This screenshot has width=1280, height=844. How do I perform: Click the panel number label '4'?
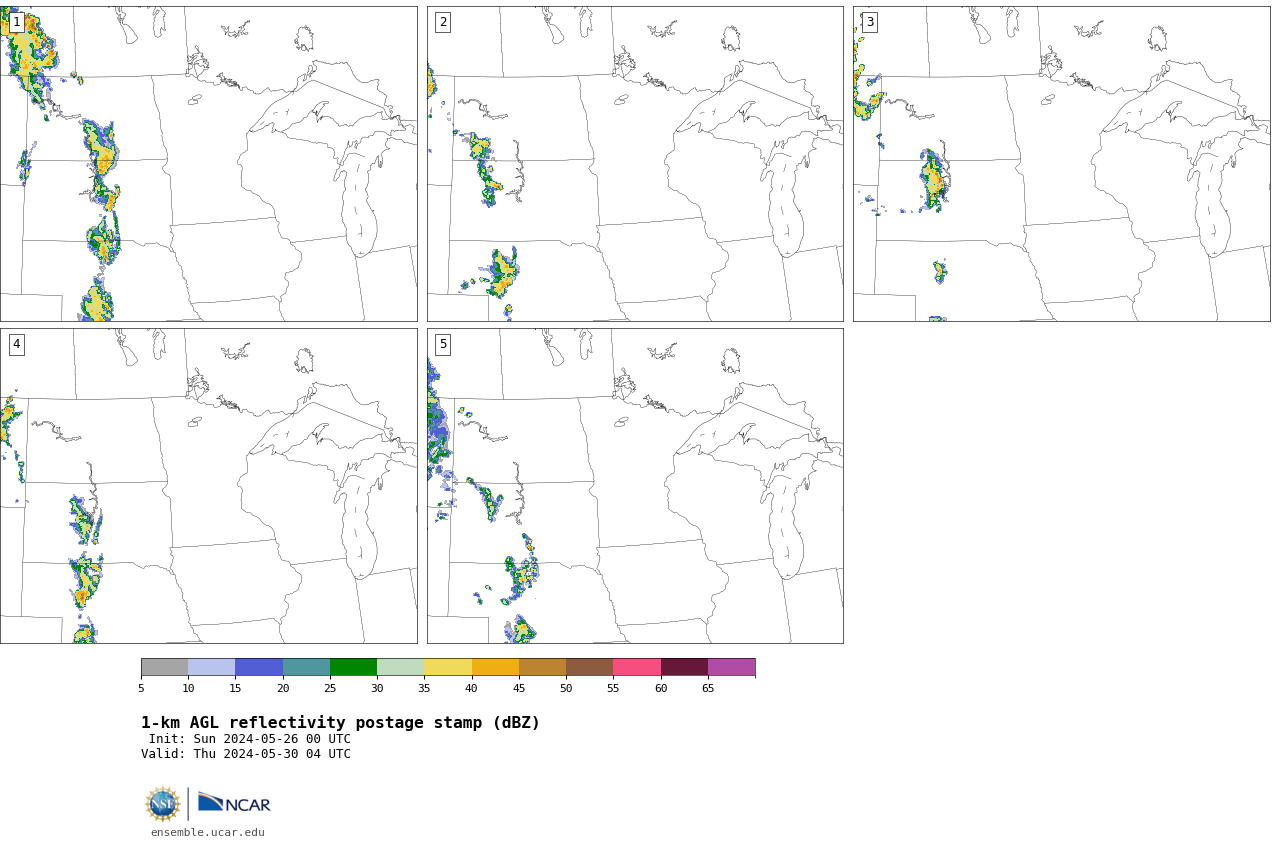coord(17,344)
